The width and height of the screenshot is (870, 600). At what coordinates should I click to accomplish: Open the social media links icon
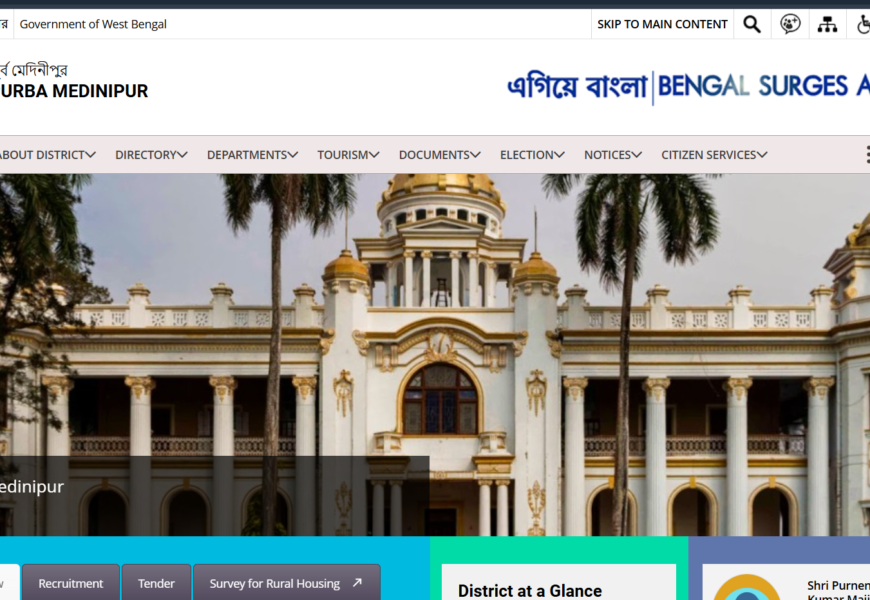pos(790,24)
